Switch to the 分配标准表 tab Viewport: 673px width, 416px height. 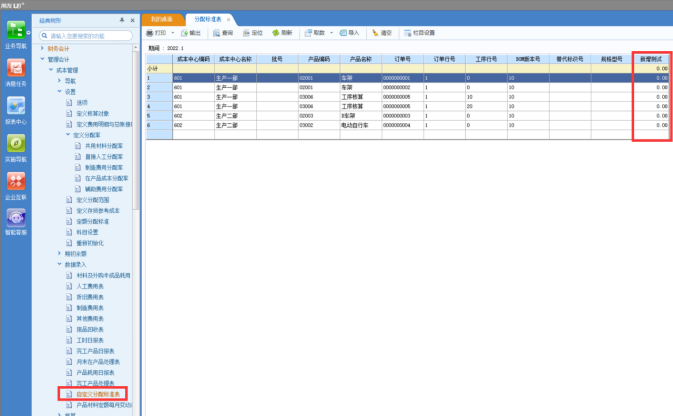point(208,19)
